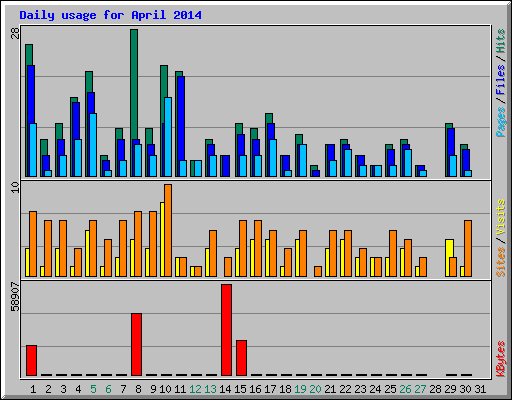Screen dimensions: 512x400
Task: Click day 8 on the x-axis
Action: tap(138, 389)
